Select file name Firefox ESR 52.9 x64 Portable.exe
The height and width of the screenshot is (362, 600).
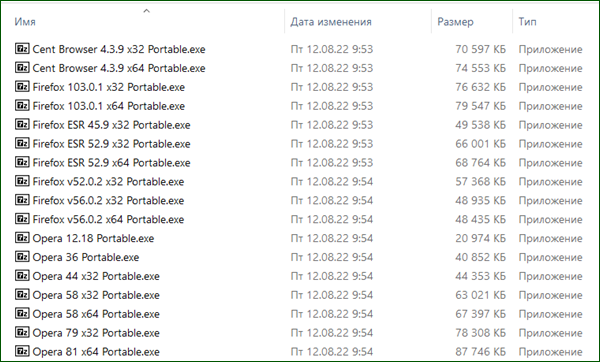pos(111,163)
